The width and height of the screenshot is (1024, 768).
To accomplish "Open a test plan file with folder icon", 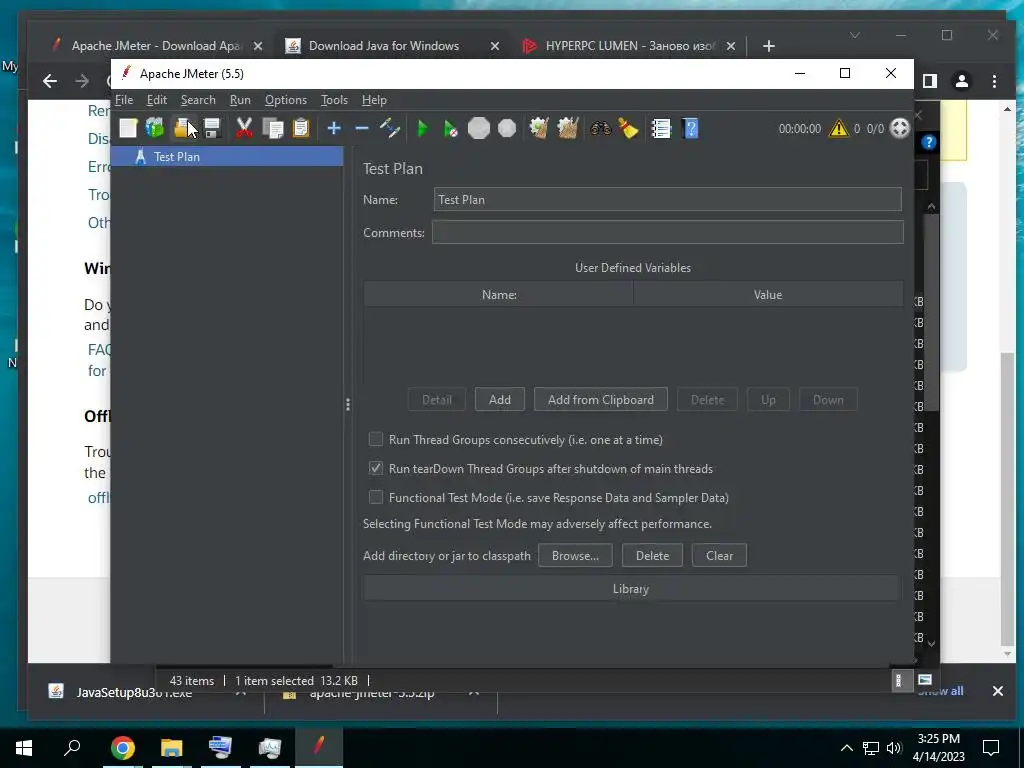I will (x=183, y=128).
